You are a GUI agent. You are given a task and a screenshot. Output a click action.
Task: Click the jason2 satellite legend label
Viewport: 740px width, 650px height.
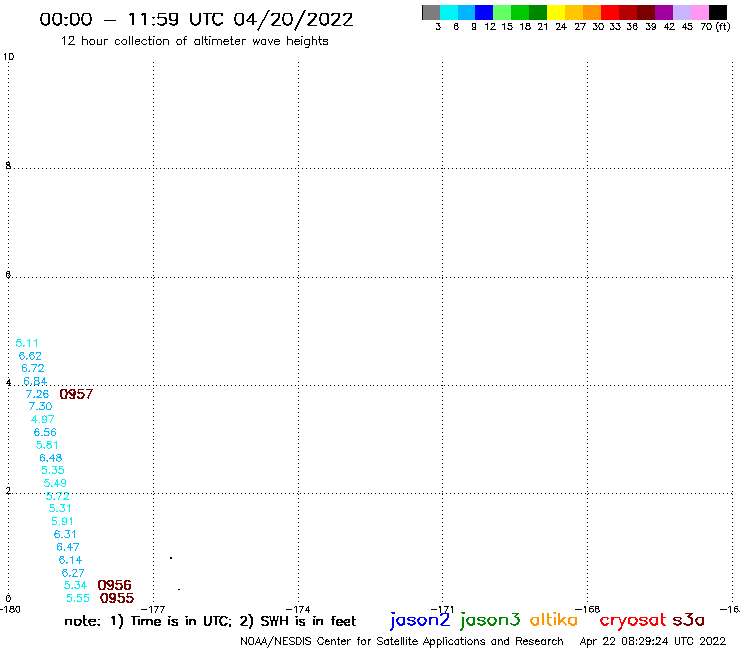tap(420, 620)
